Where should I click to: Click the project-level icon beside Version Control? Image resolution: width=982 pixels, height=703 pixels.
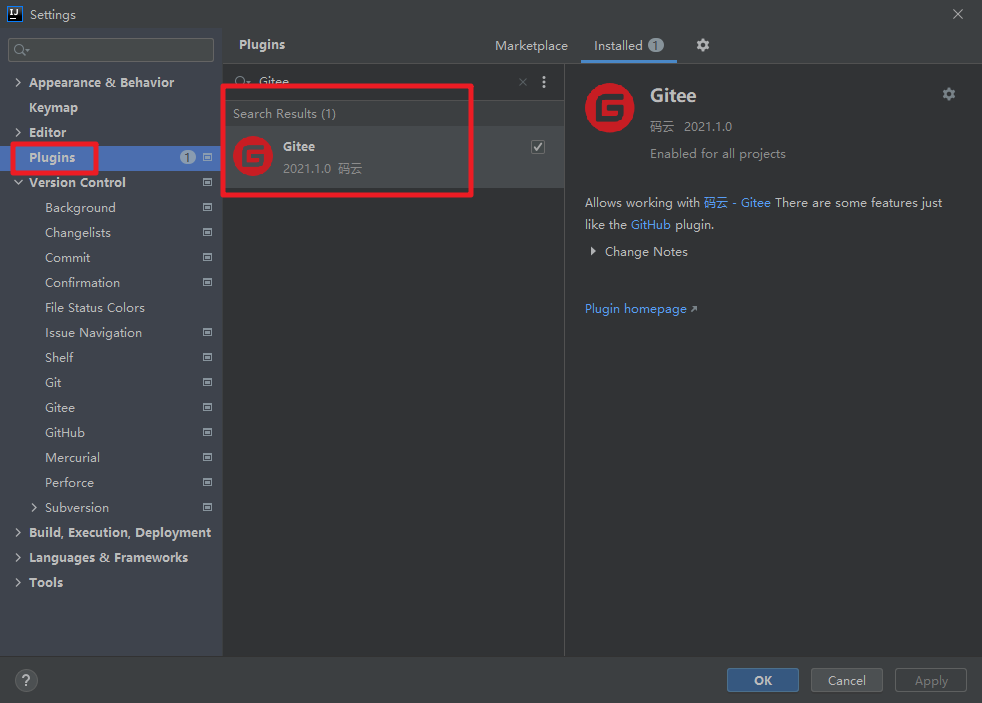click(207, 182)
